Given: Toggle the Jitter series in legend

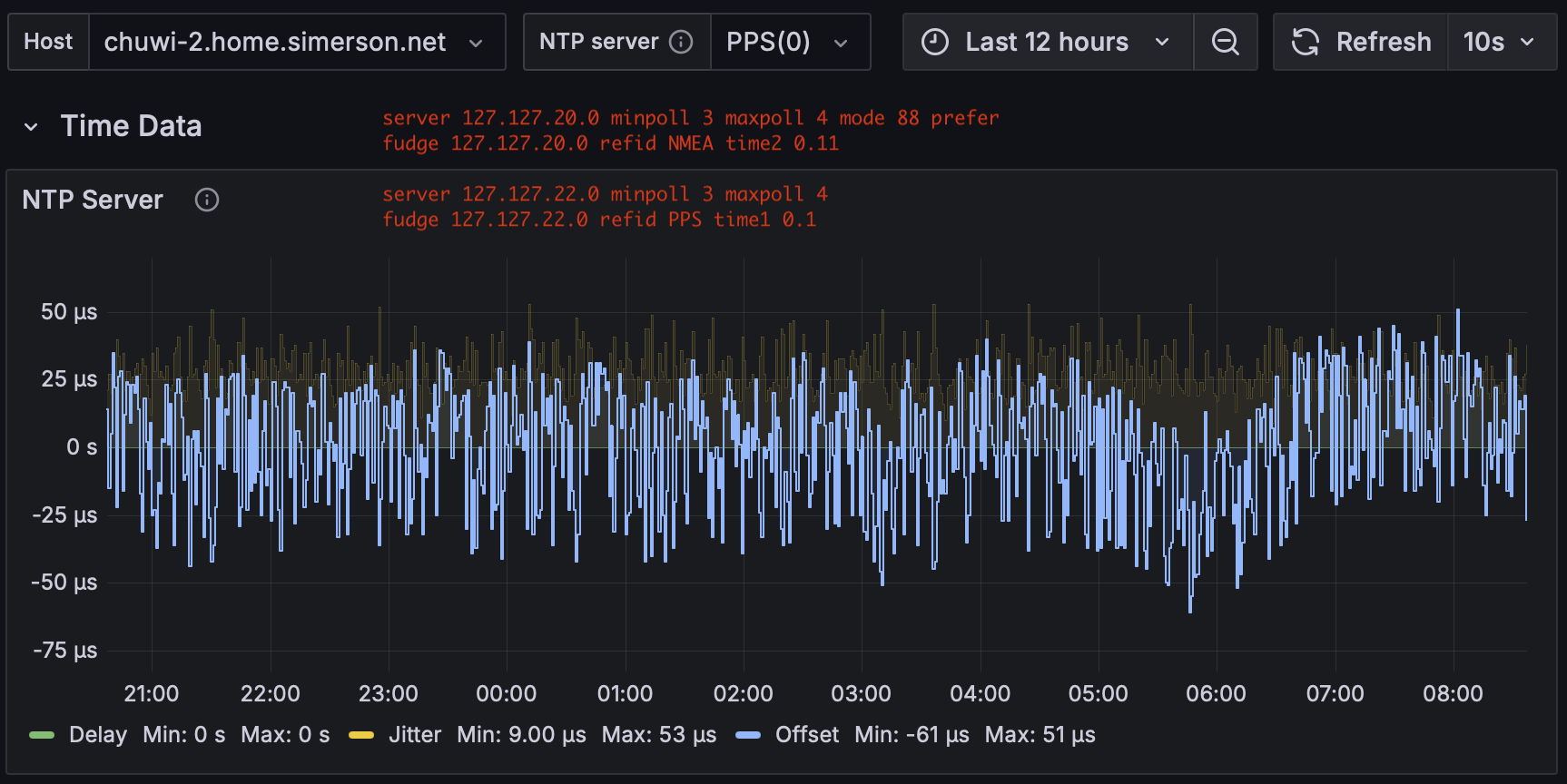Looking at the screenshot, I should (x=415, y=735).
